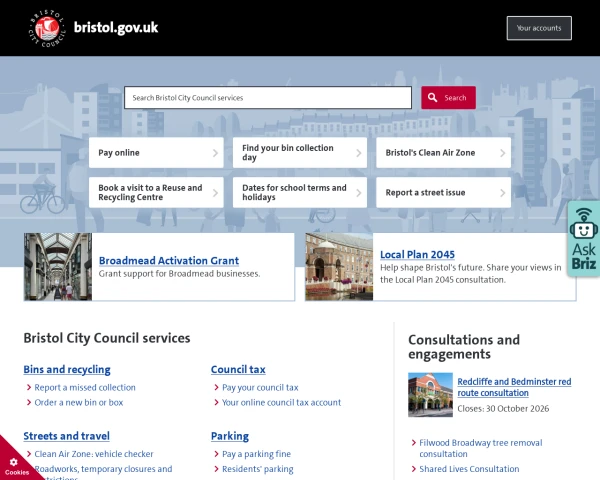Viewport: 600px width, 480px height.
Task: Click the red arrow beside Your online council tax account
Action: [216, 402]
